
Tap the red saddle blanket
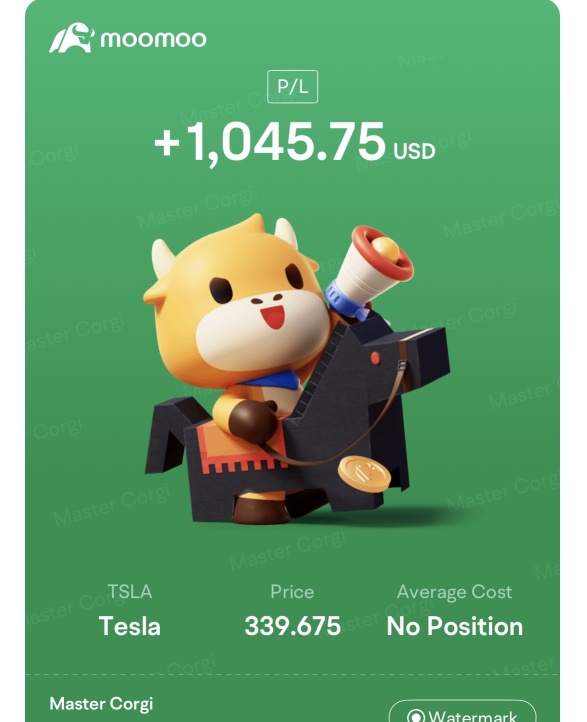[x=237, y=449]
